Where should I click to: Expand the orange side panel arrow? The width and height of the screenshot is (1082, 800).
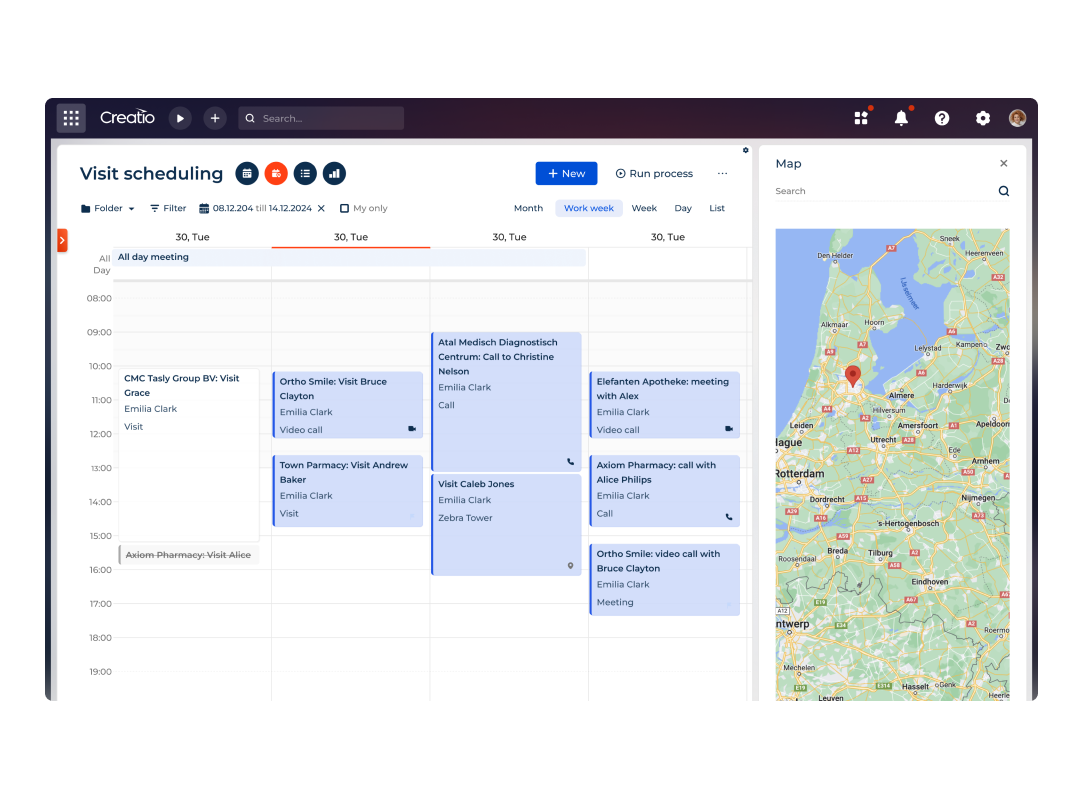pos(62,240)
